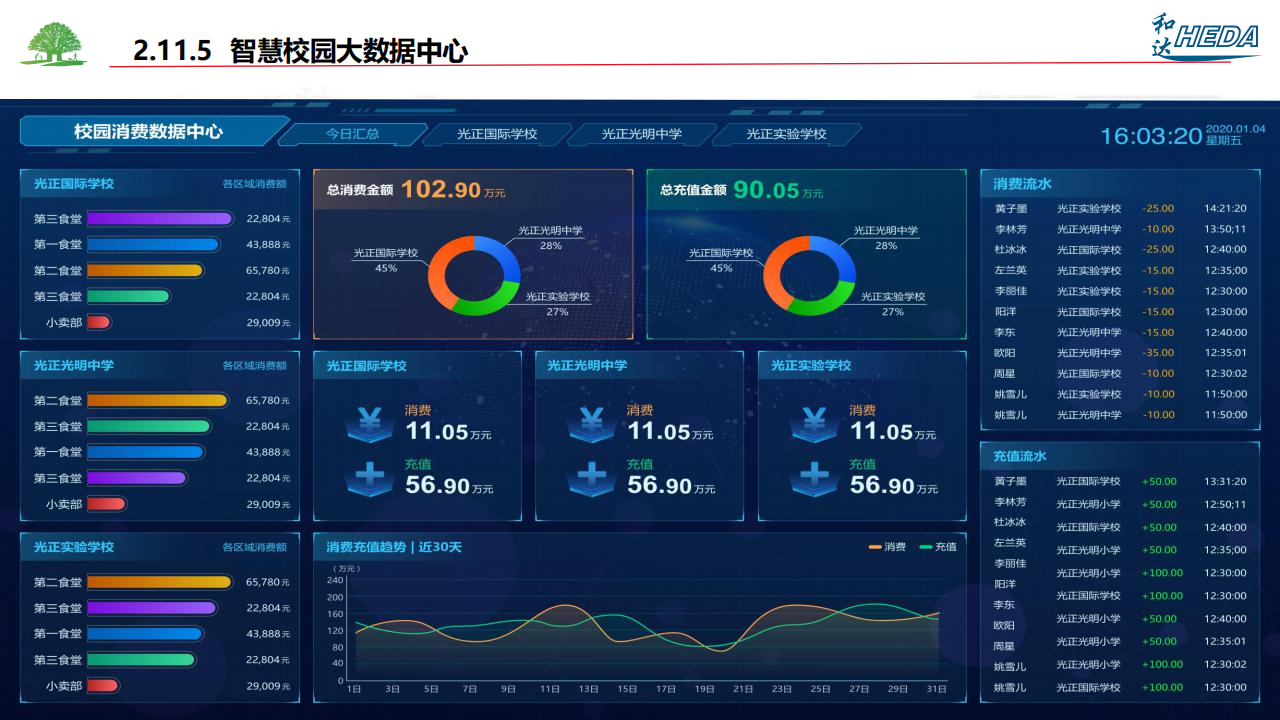Click 周星 row in 消费流水 list

1120,374
